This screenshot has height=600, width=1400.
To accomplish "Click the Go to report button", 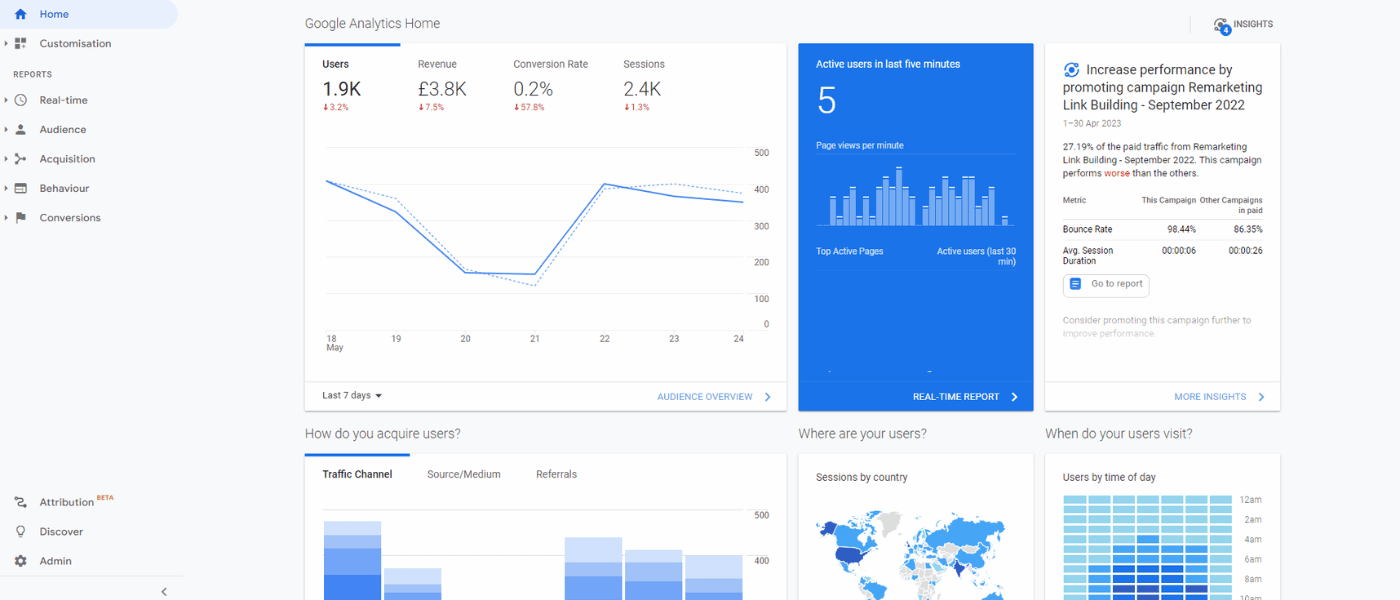I will click(1105, 285).
